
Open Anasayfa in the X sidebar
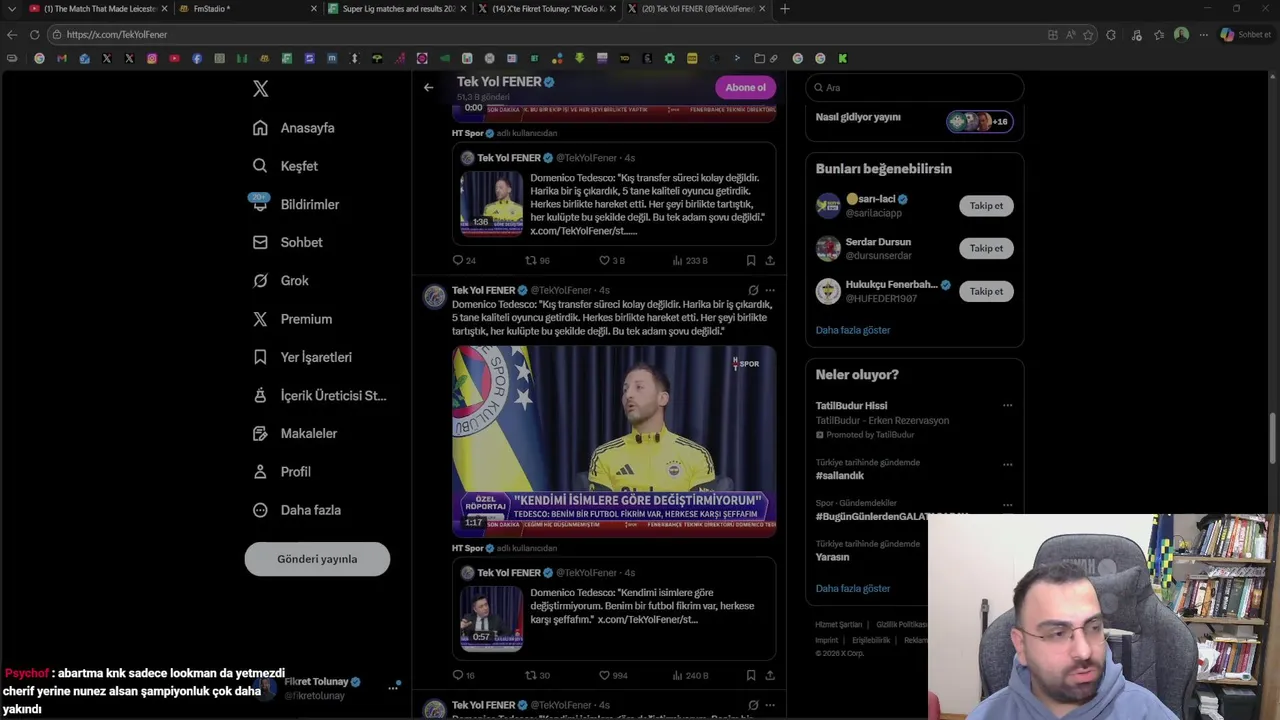coord(294,128)
